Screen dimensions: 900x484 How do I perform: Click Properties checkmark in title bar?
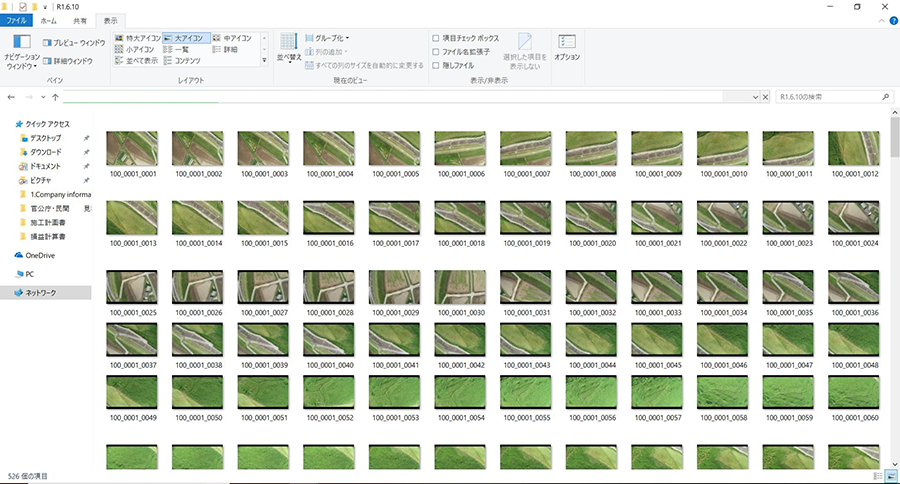[x=22, y=7]
